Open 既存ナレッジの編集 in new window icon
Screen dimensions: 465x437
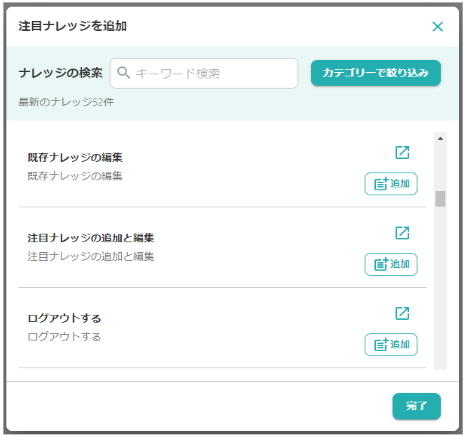(402, 152)
